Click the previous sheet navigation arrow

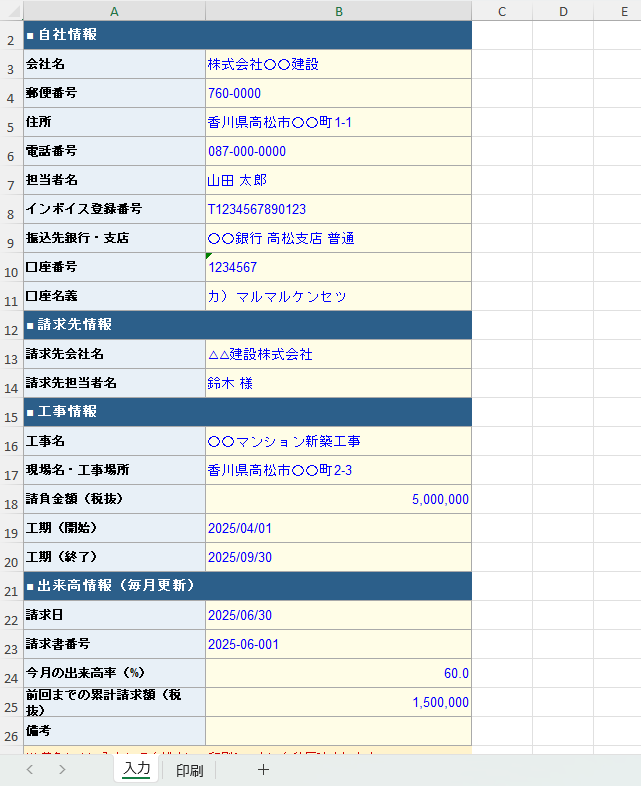pos(30,770)
